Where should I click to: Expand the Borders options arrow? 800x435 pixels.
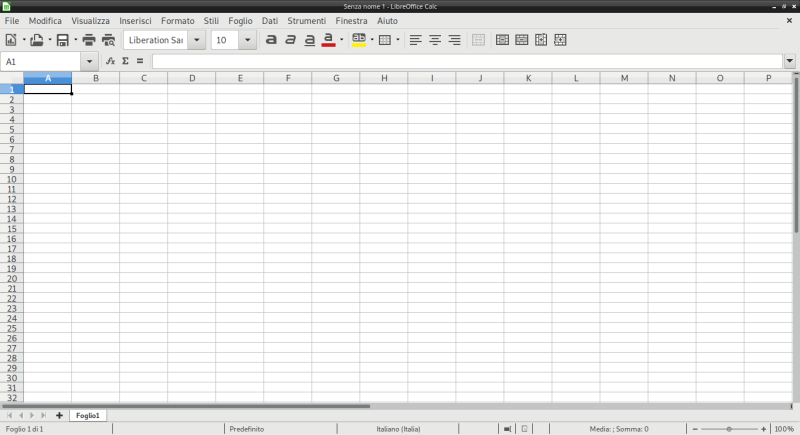[x=398, y=40]
